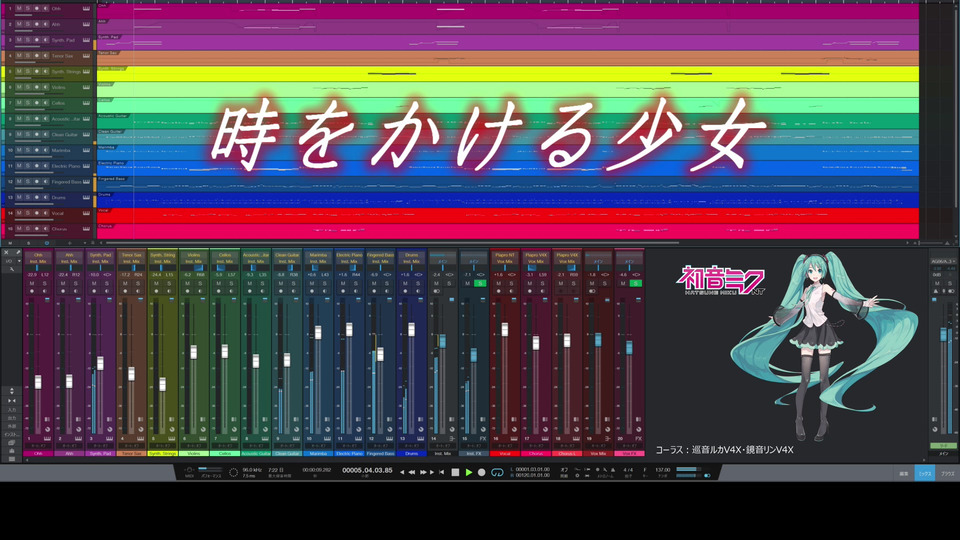This screenshot has height=540, width=960.
Task: Start playback with the green Play button
Action: [468, 472]
